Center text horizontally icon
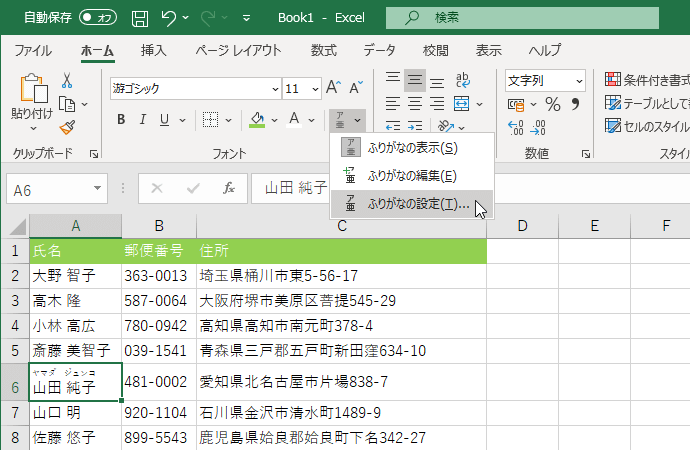690x450 pixels. tap(415, 104)
